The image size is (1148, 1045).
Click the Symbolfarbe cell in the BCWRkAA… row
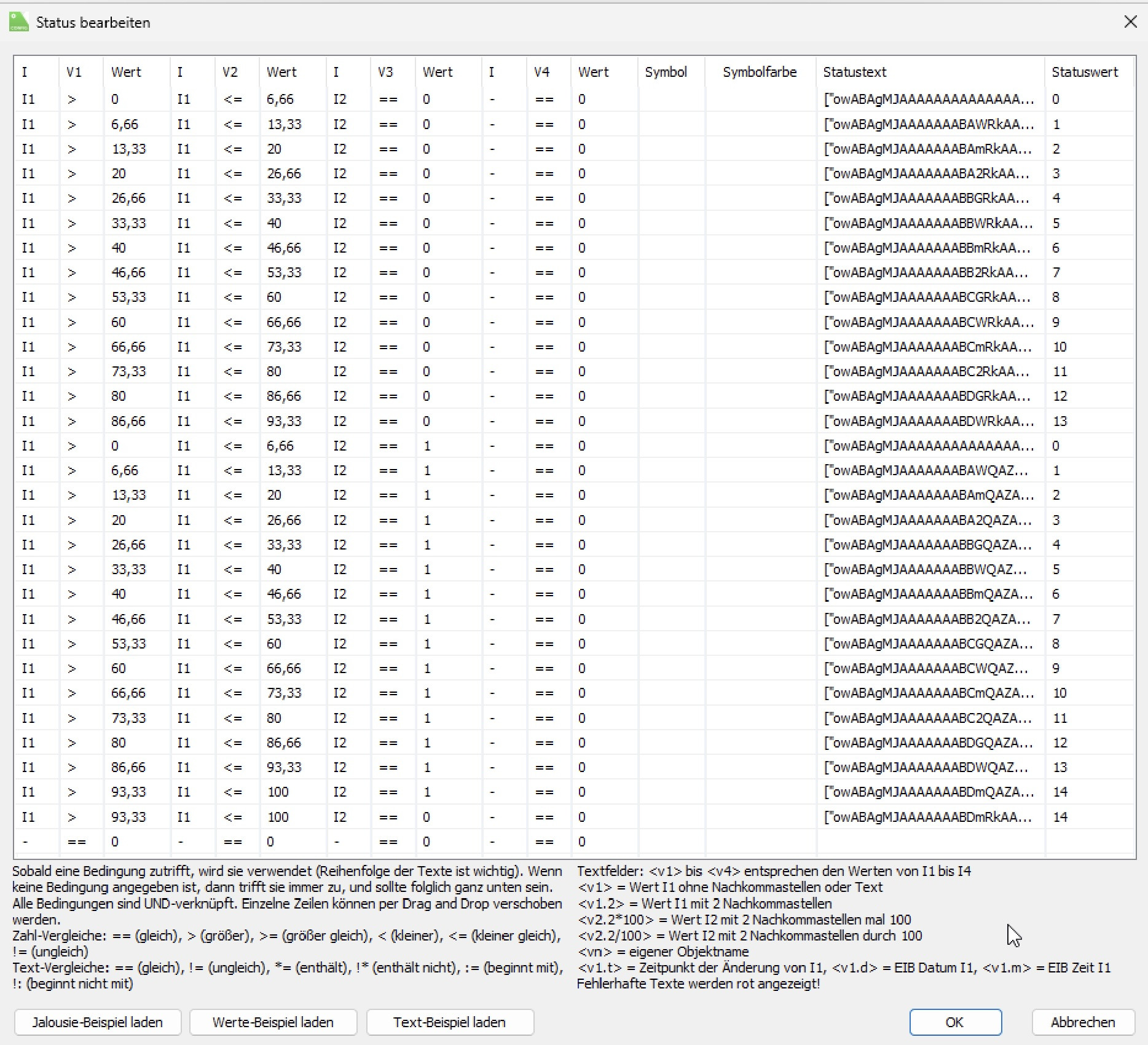pyautogui.click(x=761, y=322)
